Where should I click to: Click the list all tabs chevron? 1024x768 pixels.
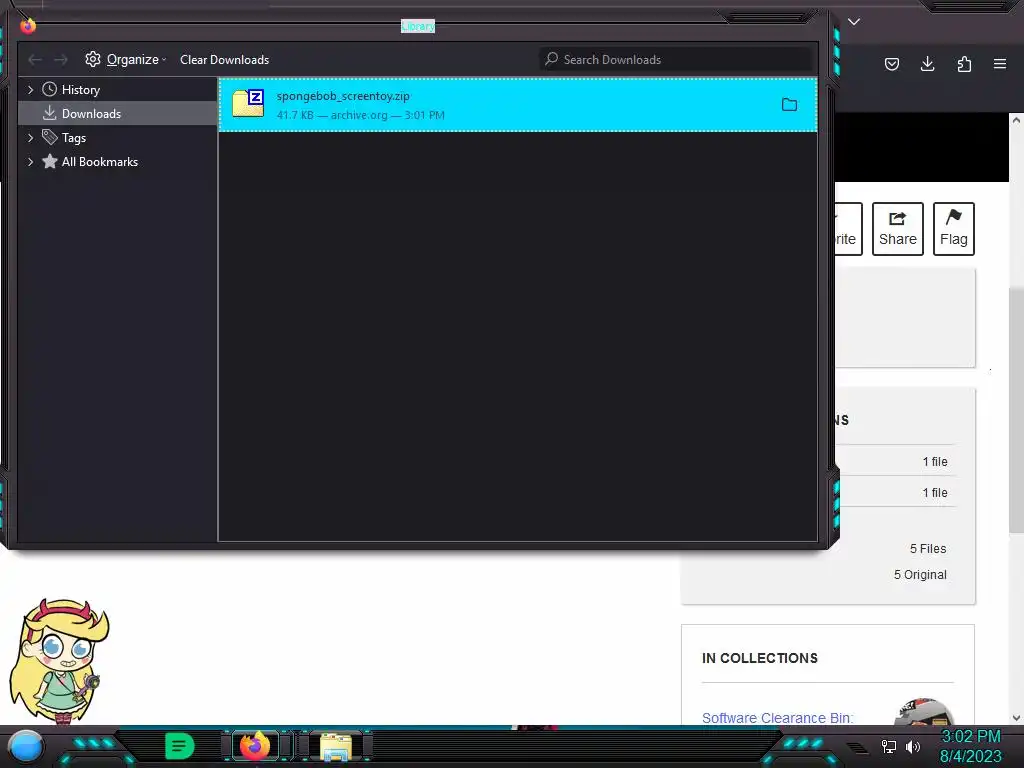click(x=854, y=22)
